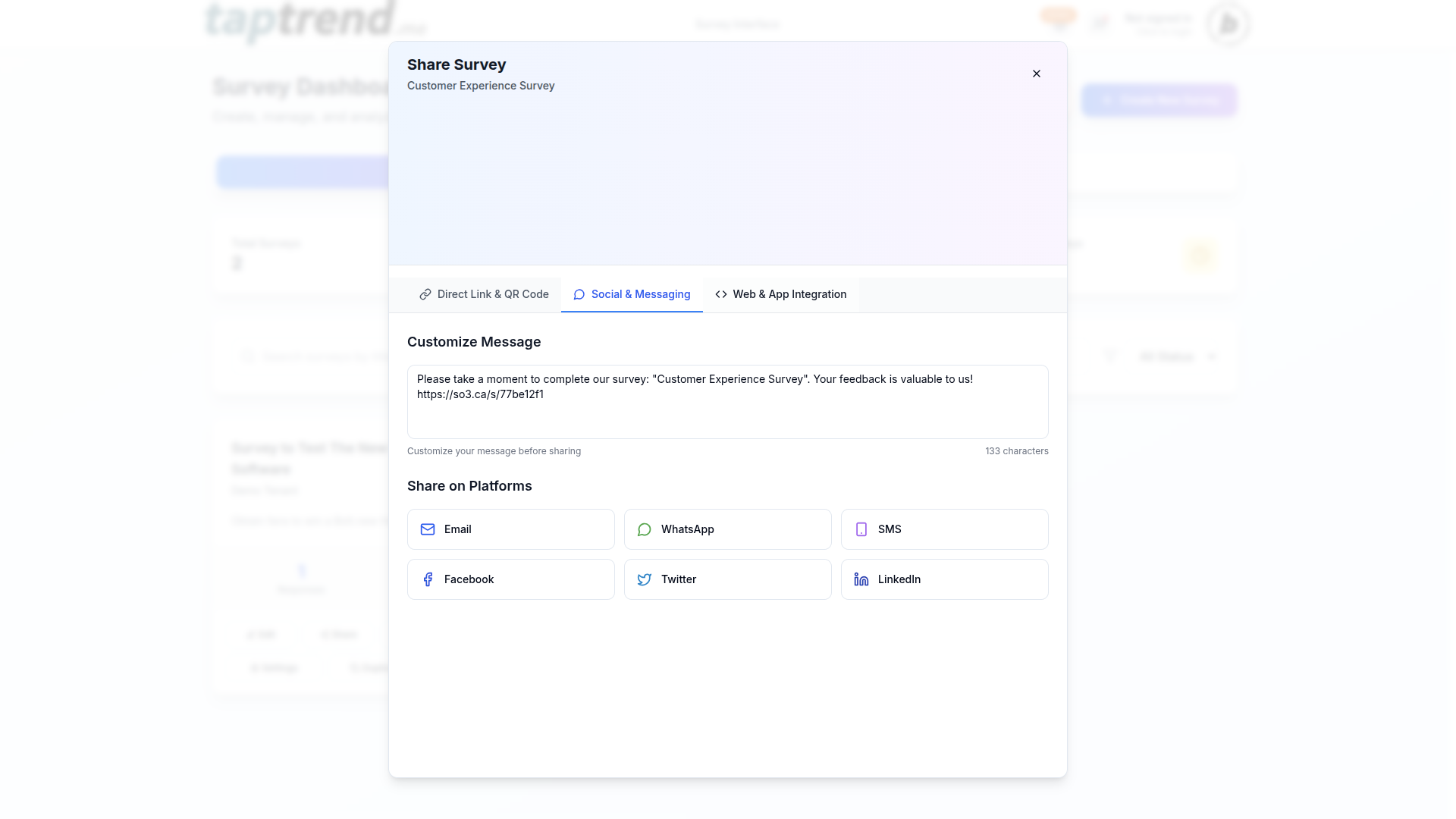Close the Share Survey dialog
Screen dimensions: 1456x819
pos(1037,74)
